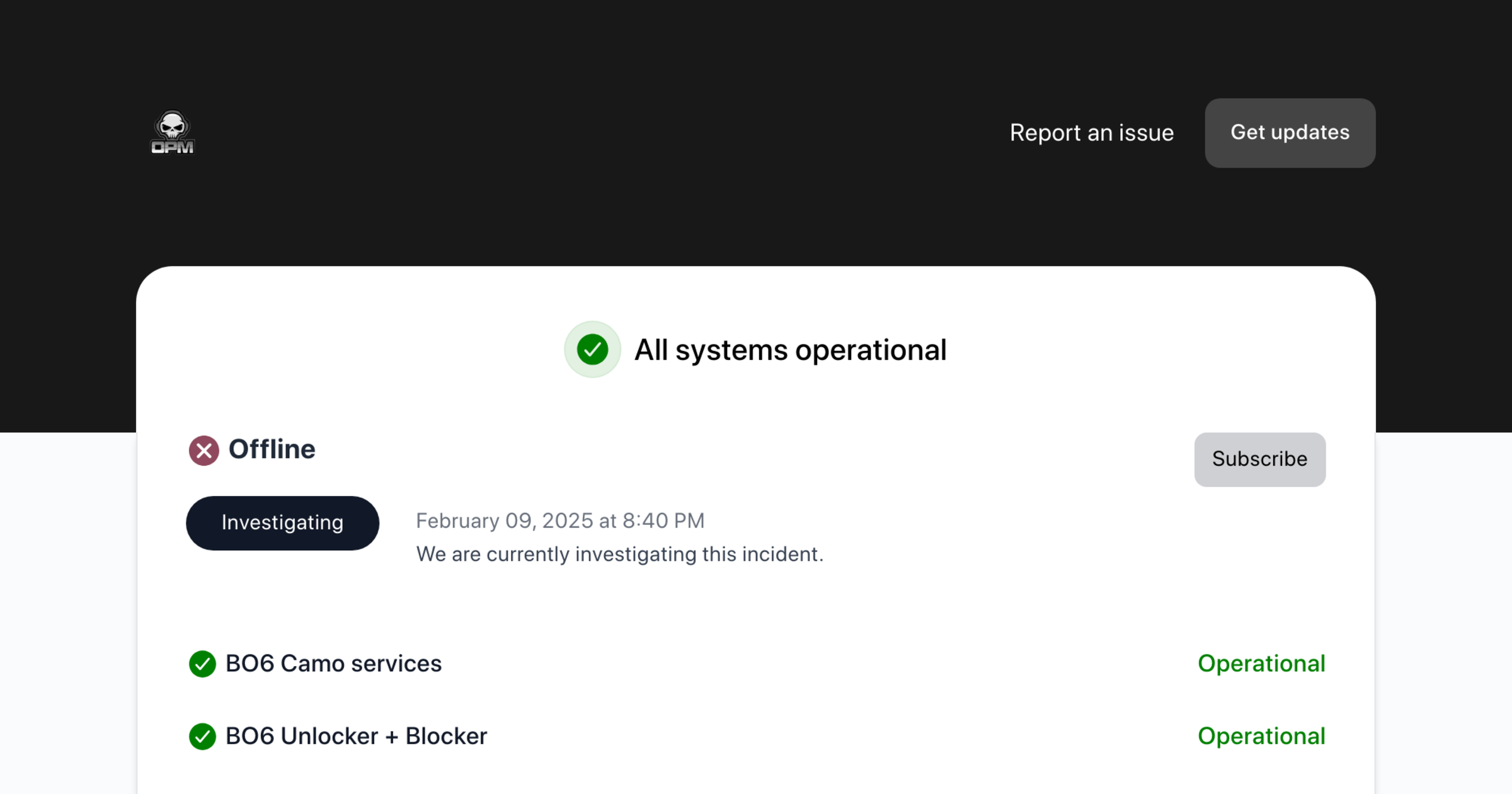Viewport: 1512px width, 794px height.
Task: Click the February 09, 2025 timestamp
Action: coord(559,521)
